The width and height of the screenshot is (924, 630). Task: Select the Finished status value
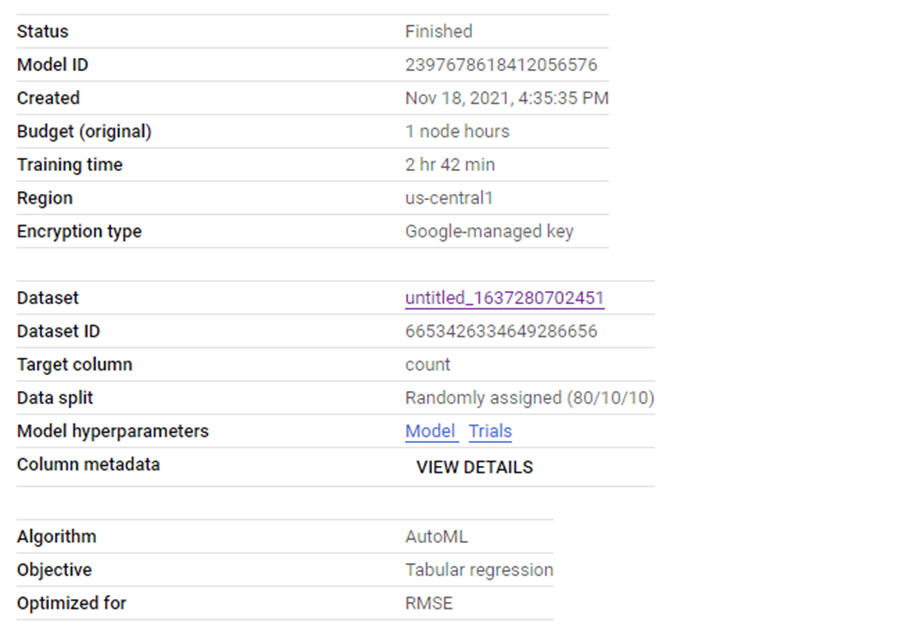pyautogui.click(x=438, y=32)
